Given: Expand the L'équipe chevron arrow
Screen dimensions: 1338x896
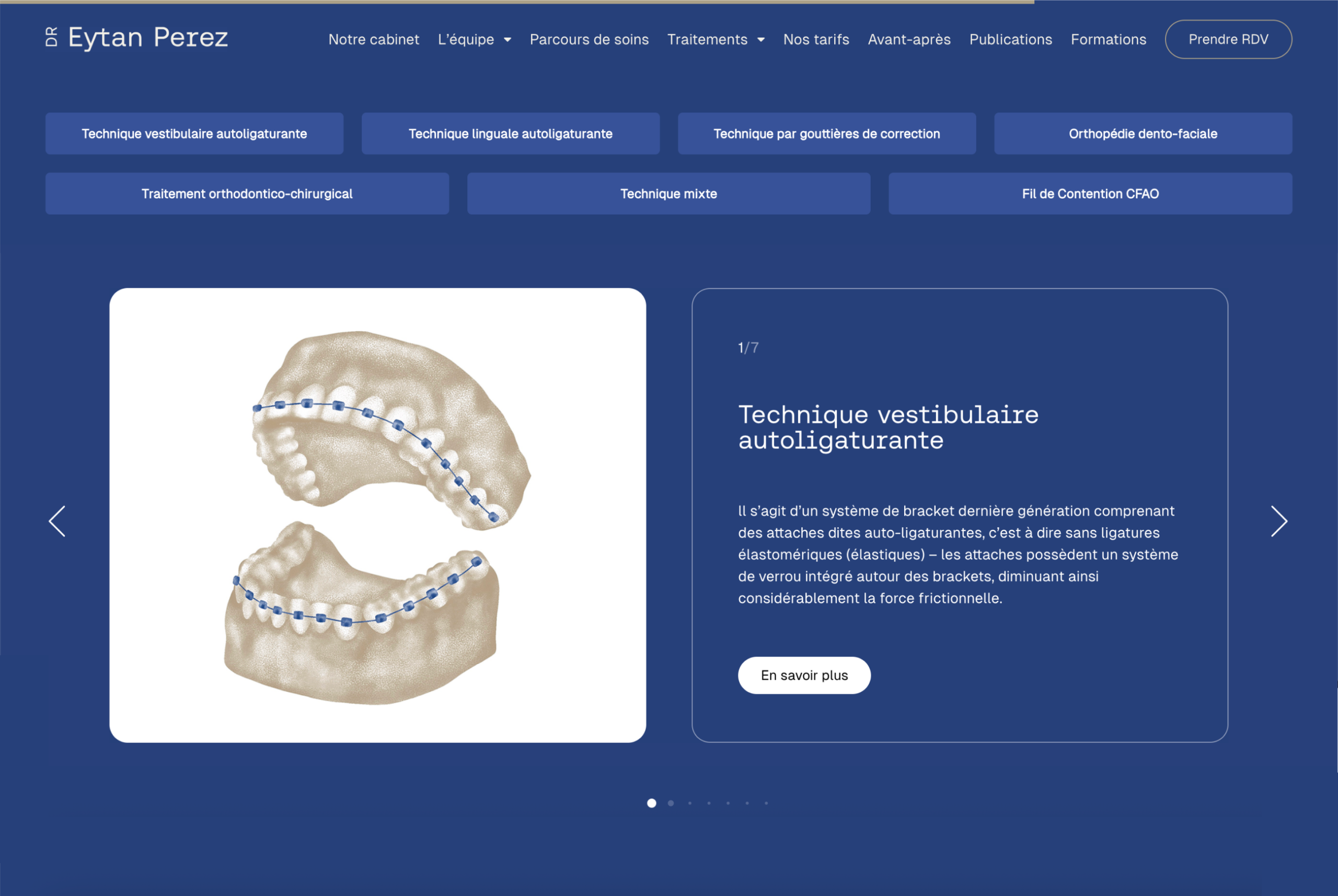Looking at the screenshot, I should pyautogui.click(x=507, y=40).
